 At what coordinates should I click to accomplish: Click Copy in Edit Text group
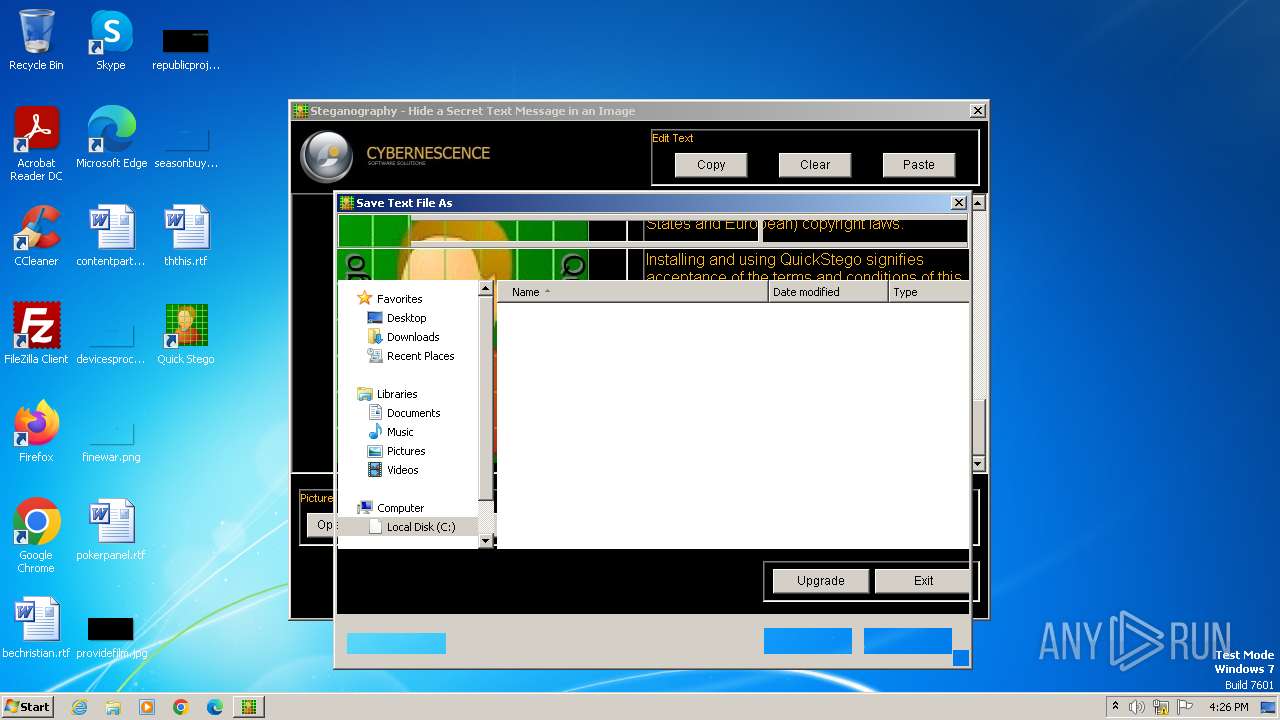[x=711, y=165]
